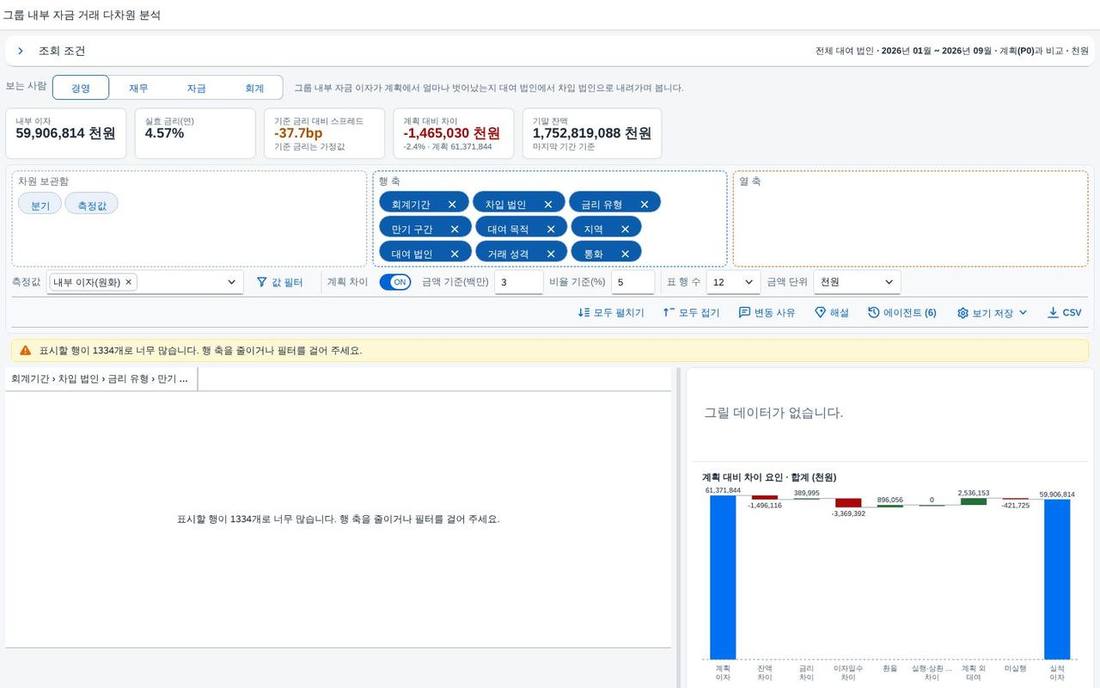1100x688 pixels.
Task: Click the 회계기간 row axis chip label
Action: pyautogui.click(x=410, y=204)
